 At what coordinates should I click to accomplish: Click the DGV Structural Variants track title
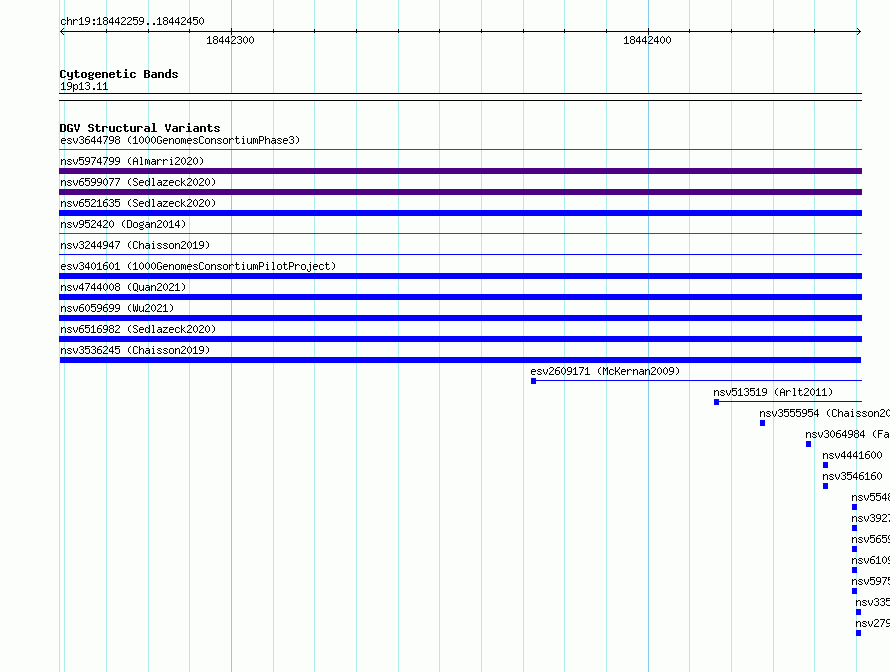pos(140,128)
